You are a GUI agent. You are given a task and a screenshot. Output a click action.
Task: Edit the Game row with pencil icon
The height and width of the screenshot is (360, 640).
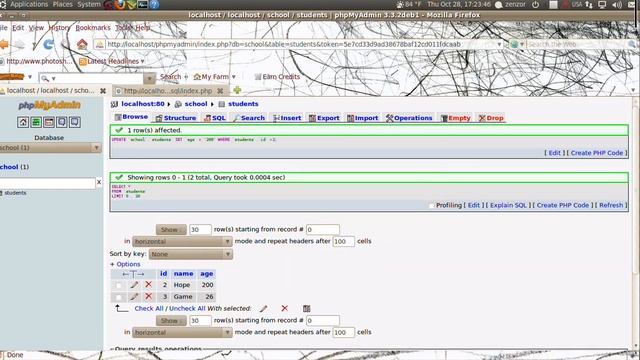pos(134,296)
